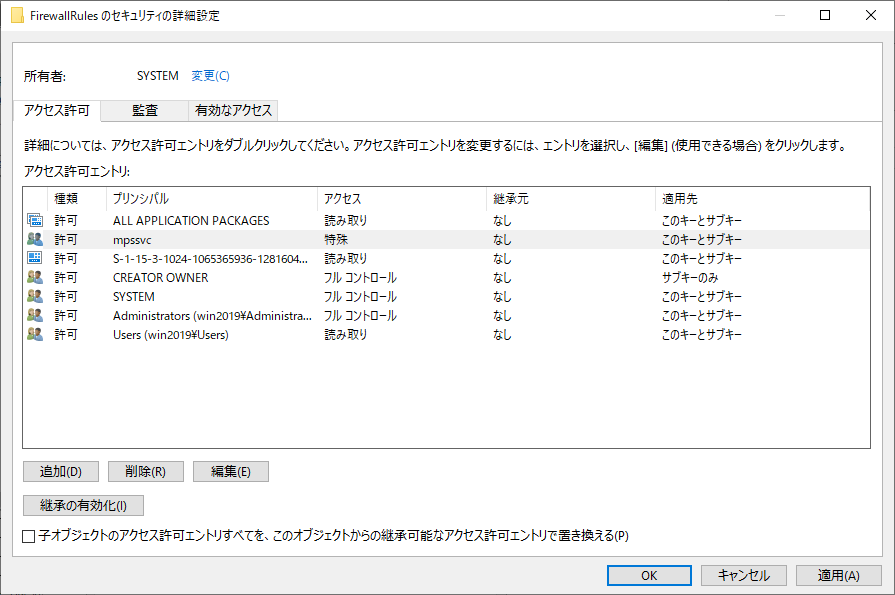Select the mpssvc principal entry
Screen dimensions: 895x595
pos(132,240)
